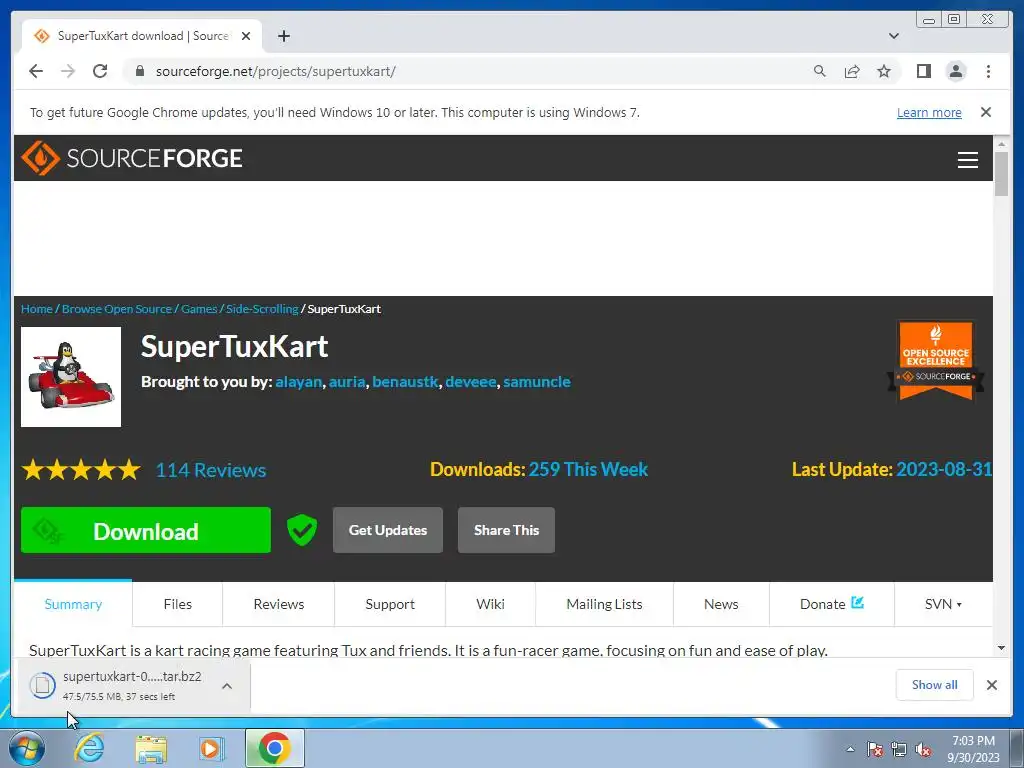1024x768 pixels.
Task: Expand the SVN dropdown tab
Action: click(943, 604)
